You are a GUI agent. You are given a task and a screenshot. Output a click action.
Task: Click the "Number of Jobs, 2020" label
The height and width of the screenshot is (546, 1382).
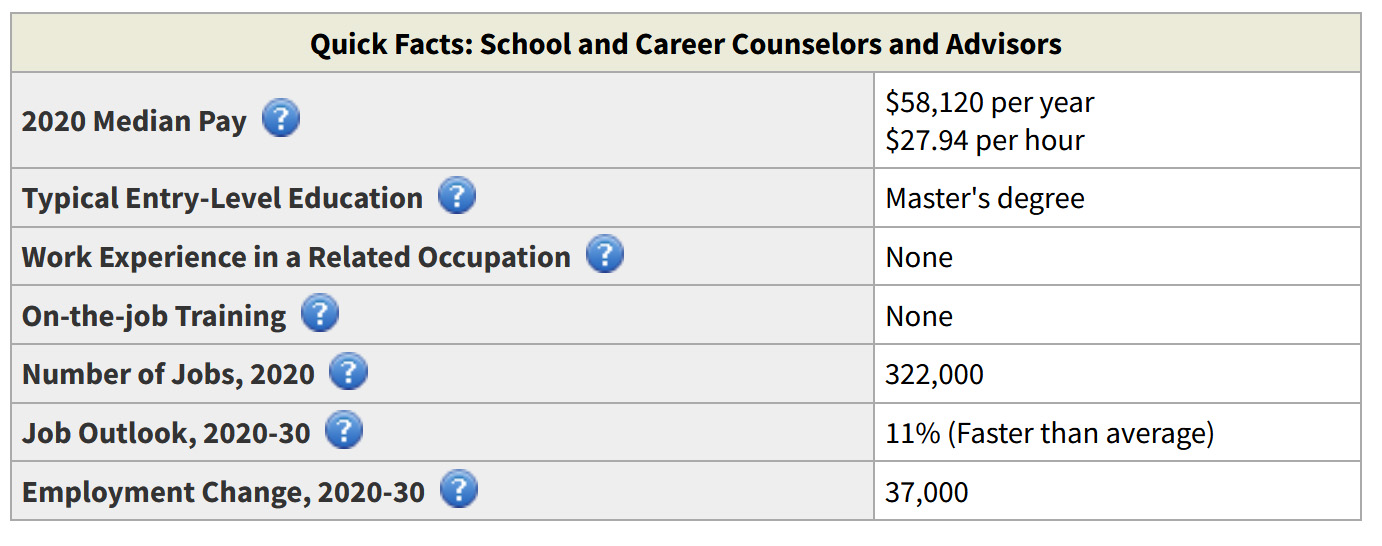click(x=168, y=374)
